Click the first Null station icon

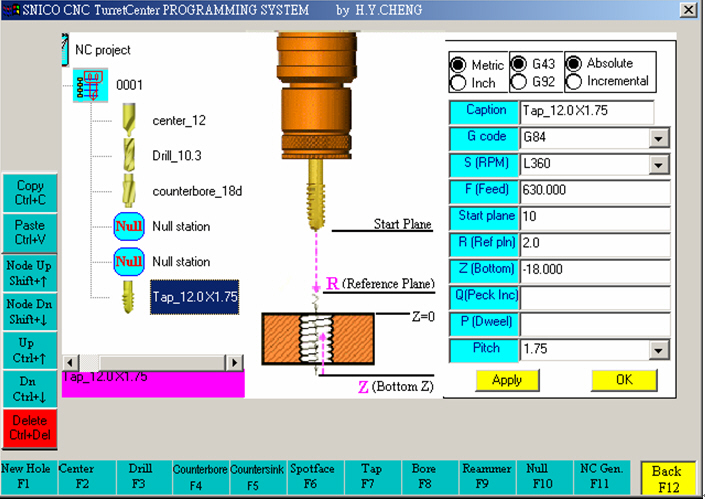(129, 226)
